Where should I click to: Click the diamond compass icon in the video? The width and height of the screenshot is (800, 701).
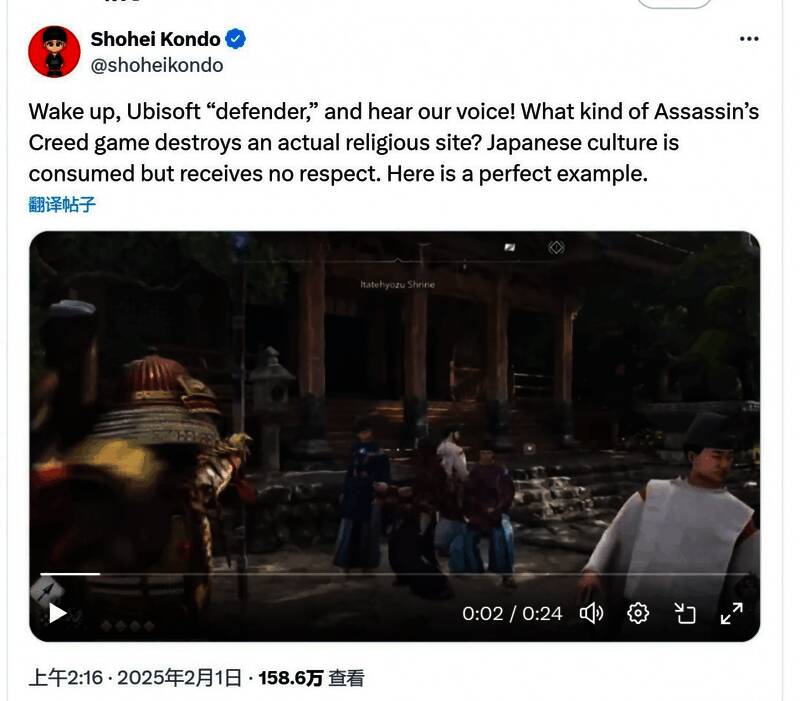(556, 247)
